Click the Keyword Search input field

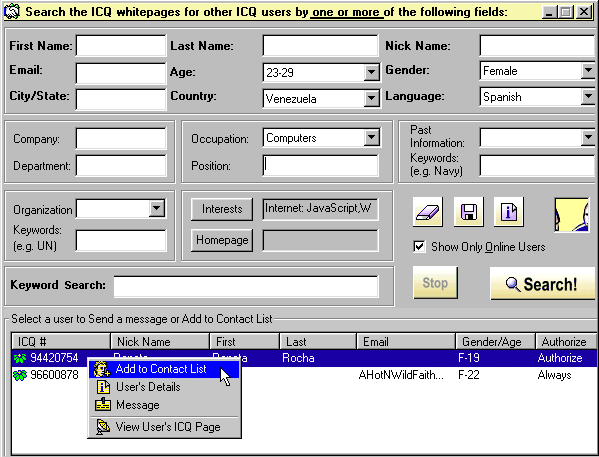tap(246, 286)
